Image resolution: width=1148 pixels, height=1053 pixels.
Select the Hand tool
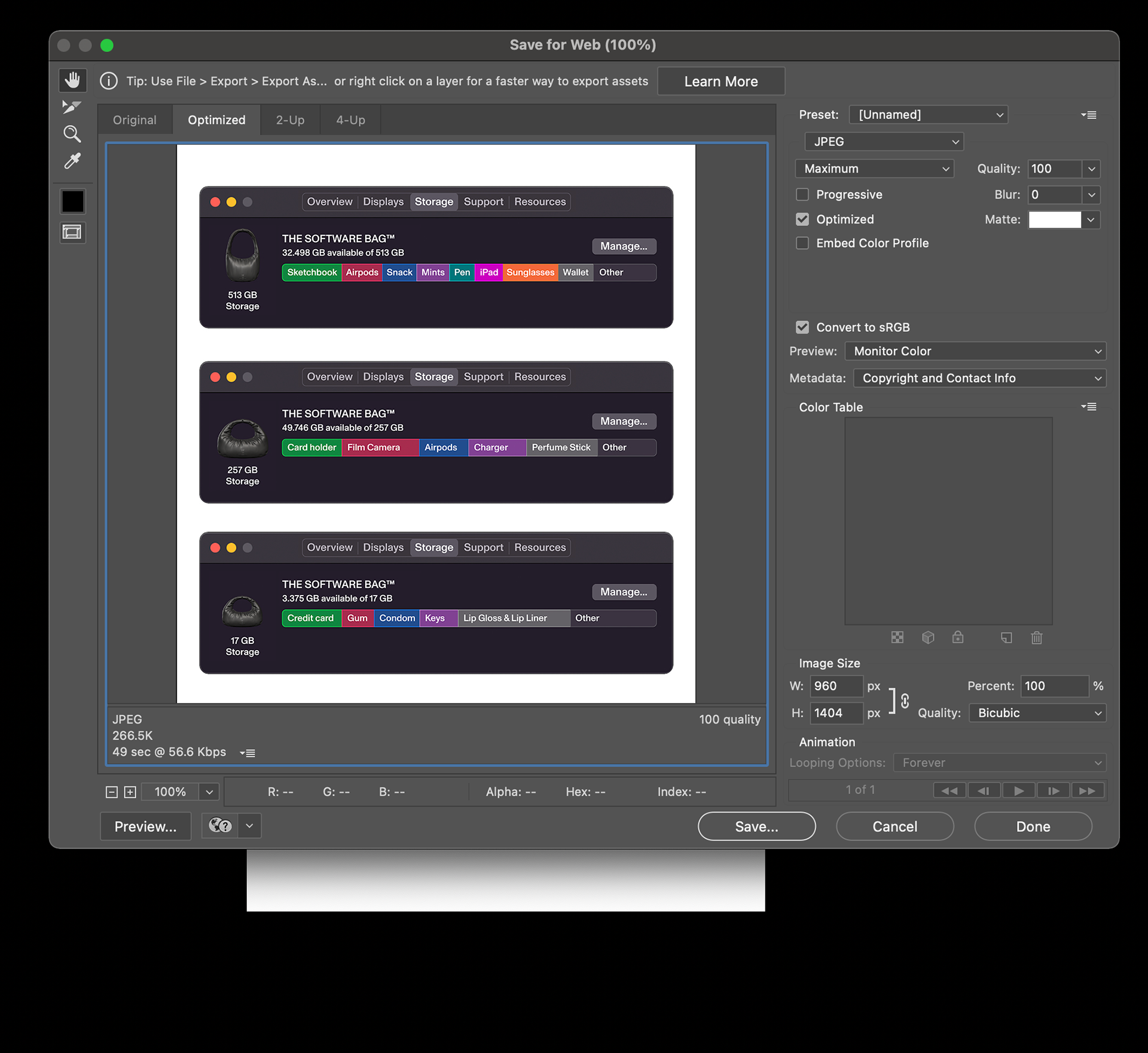coord(72,80)
